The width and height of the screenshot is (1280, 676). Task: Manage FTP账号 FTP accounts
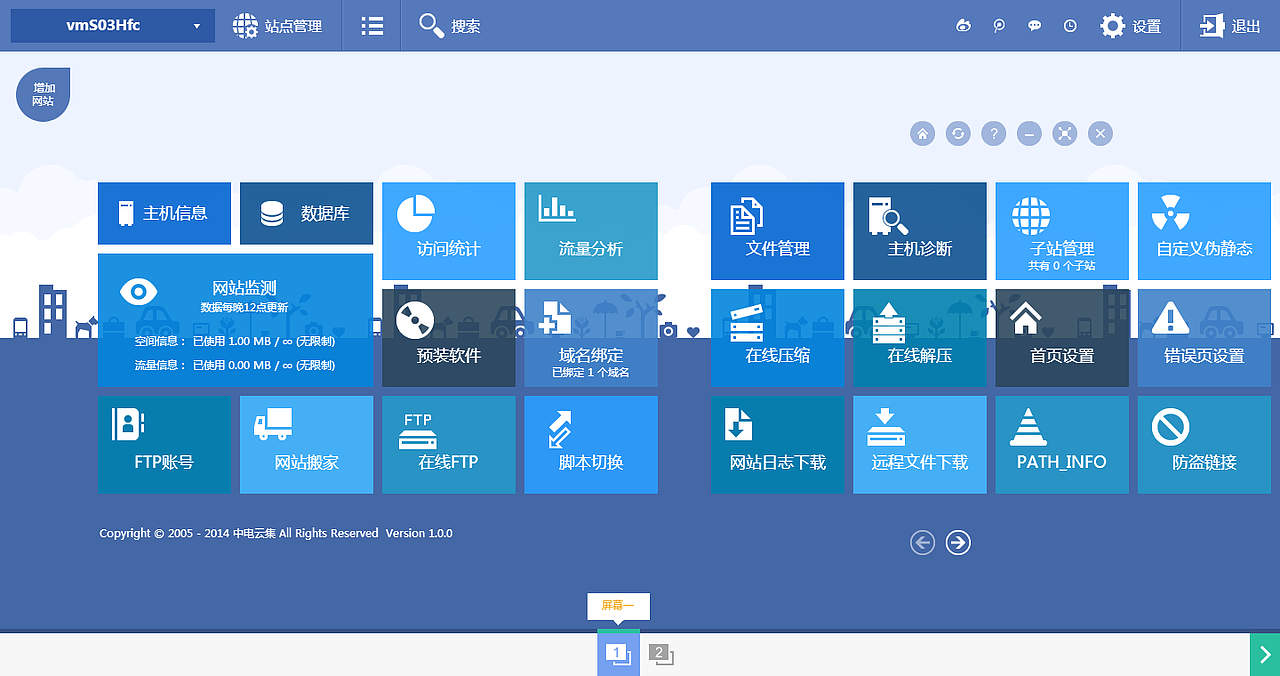click(x=164, y=445)
